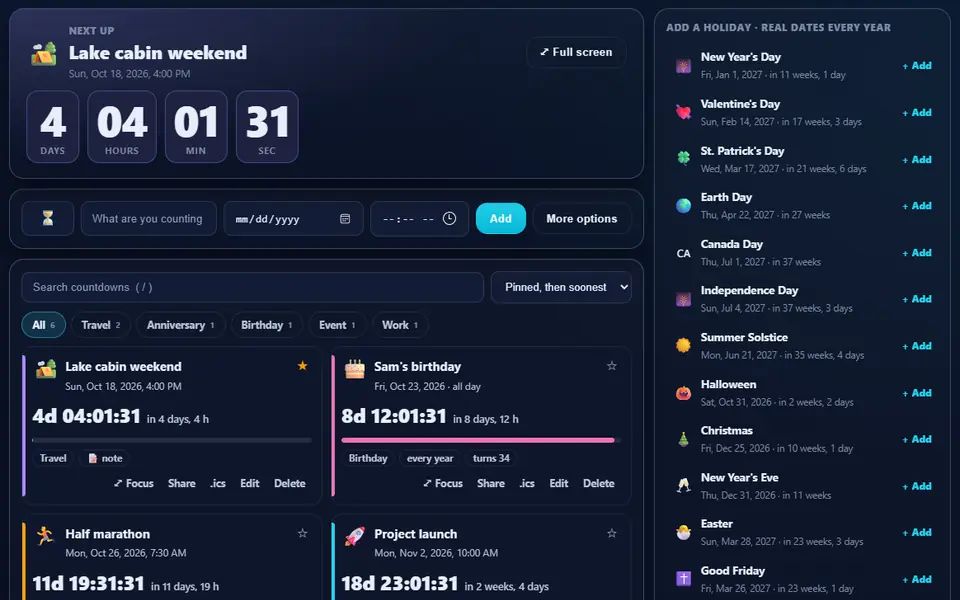Click the fireworks icon beside New Year's Day
Screen dimensions: 960x600
(683, 66)
